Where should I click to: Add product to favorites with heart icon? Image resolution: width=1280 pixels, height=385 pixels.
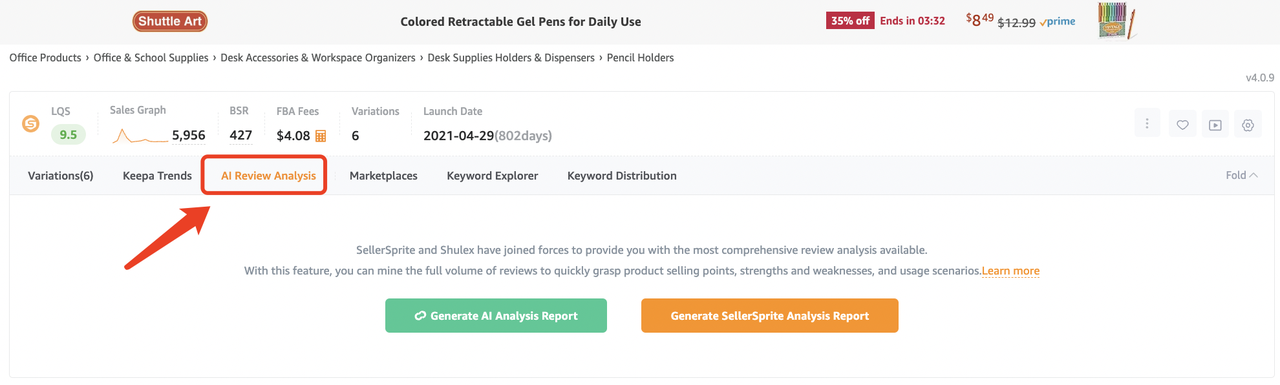[x=1182, y=124]
